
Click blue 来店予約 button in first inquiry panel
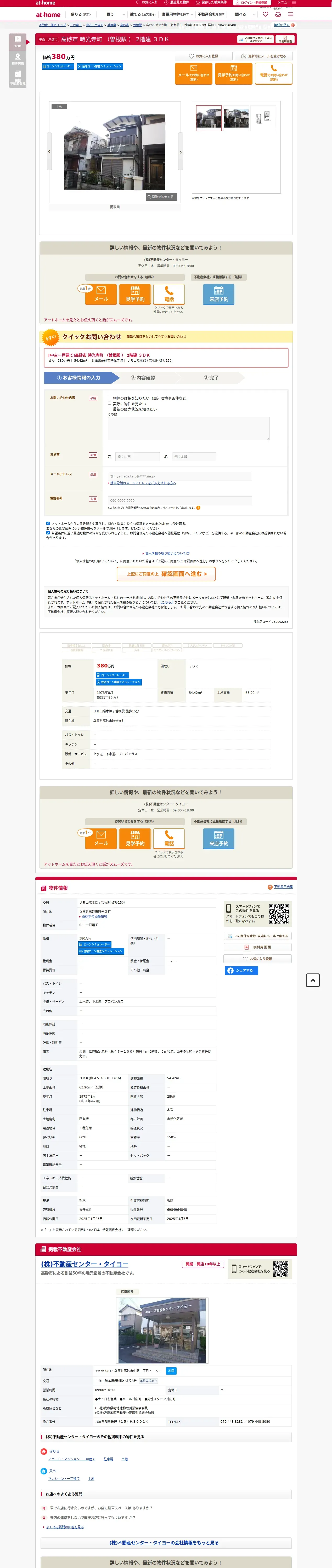click(219, 295)
